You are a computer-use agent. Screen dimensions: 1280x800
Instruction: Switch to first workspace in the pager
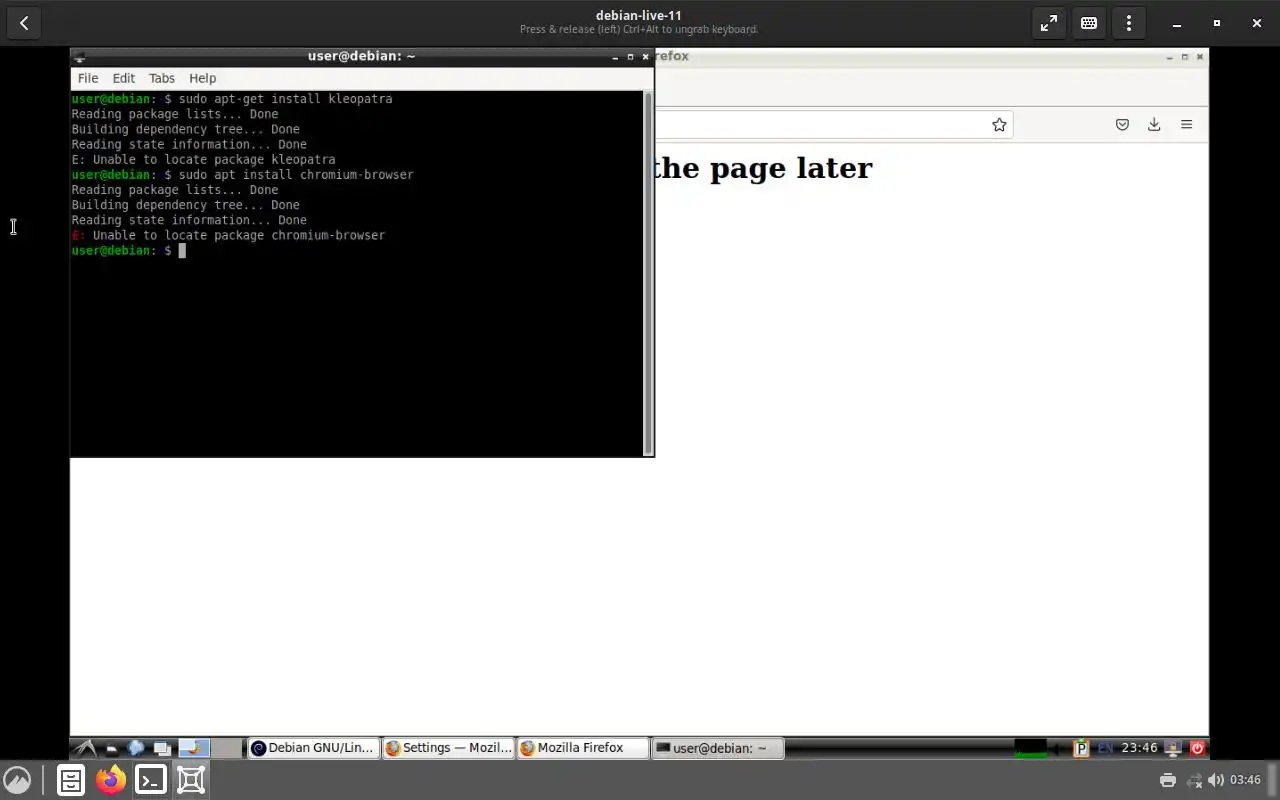tap(194, 748)
